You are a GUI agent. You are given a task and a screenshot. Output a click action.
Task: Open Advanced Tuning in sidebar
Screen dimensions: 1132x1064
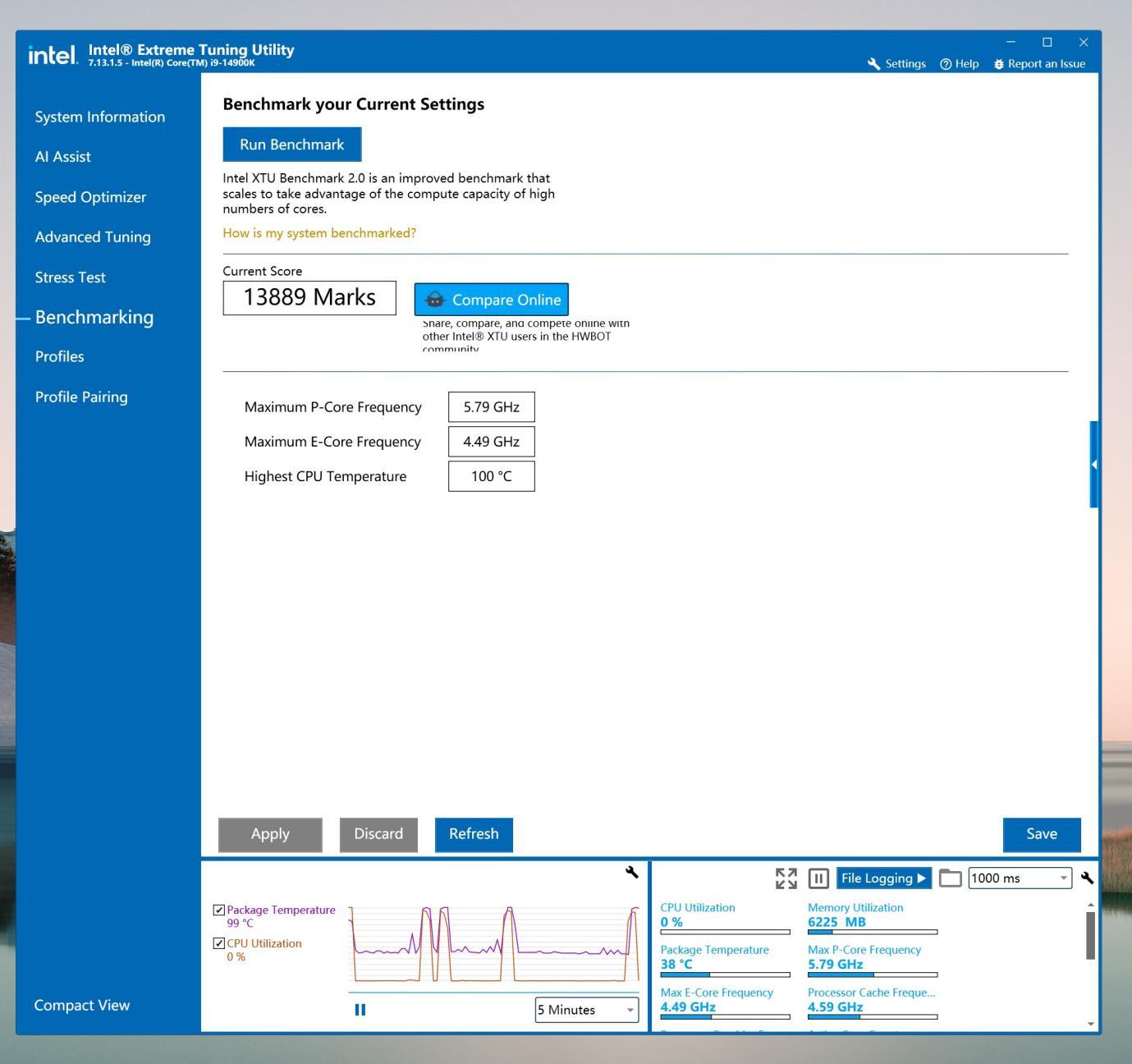93,237
